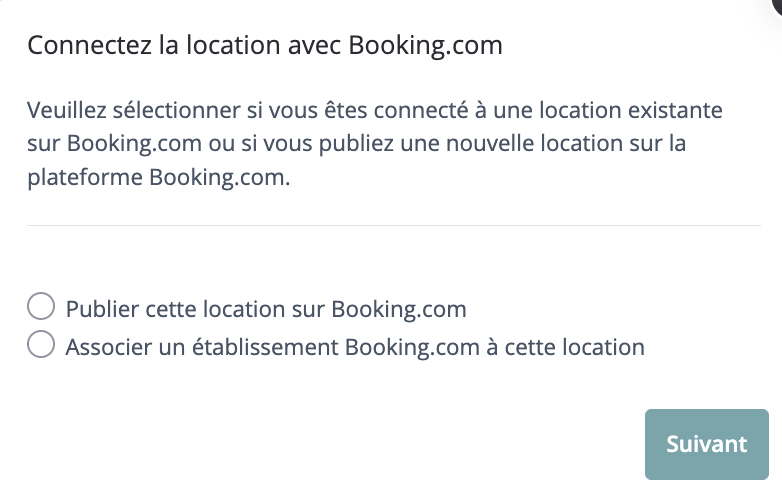Screen dimensions: 782x496
Task: Click the empty circle beside "Associer un établissement"
Action: click(41, 346)
